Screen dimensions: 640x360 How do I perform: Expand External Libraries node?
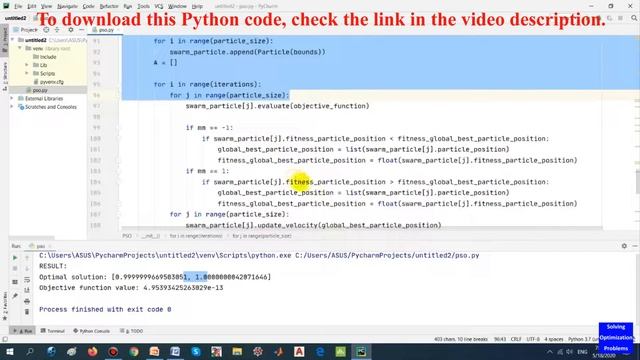point(12,98)
